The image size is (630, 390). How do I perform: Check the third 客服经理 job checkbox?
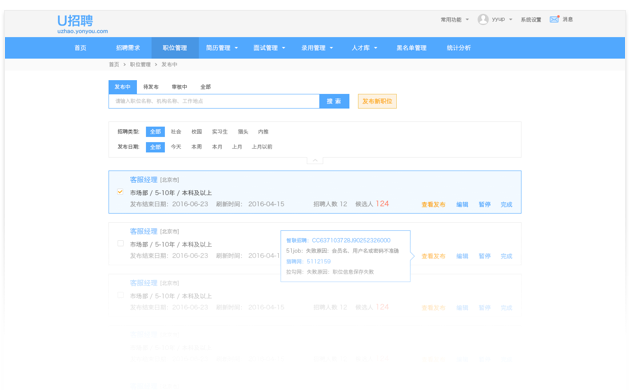click(120, 295)
